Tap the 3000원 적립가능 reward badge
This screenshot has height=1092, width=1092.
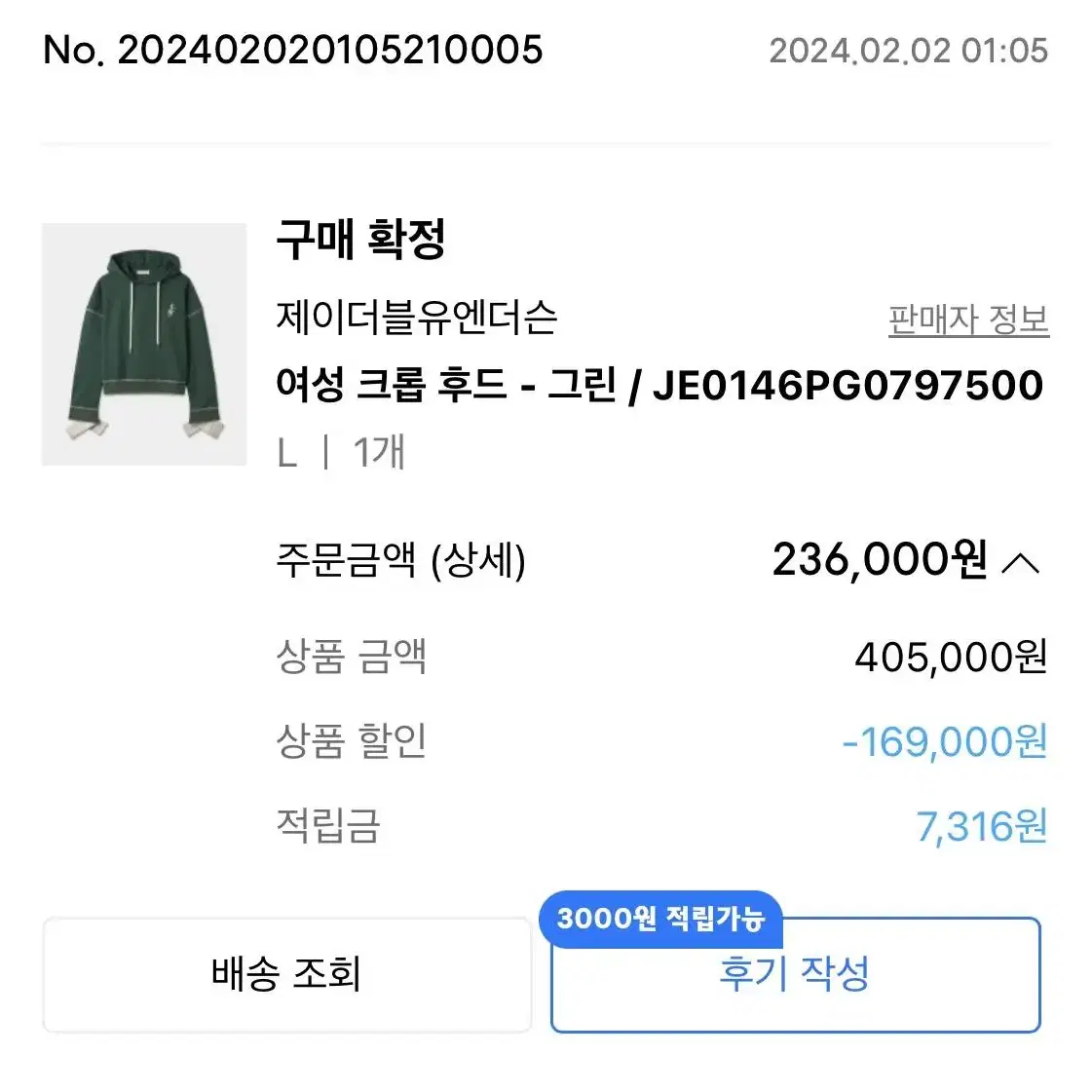click(660, 918)
